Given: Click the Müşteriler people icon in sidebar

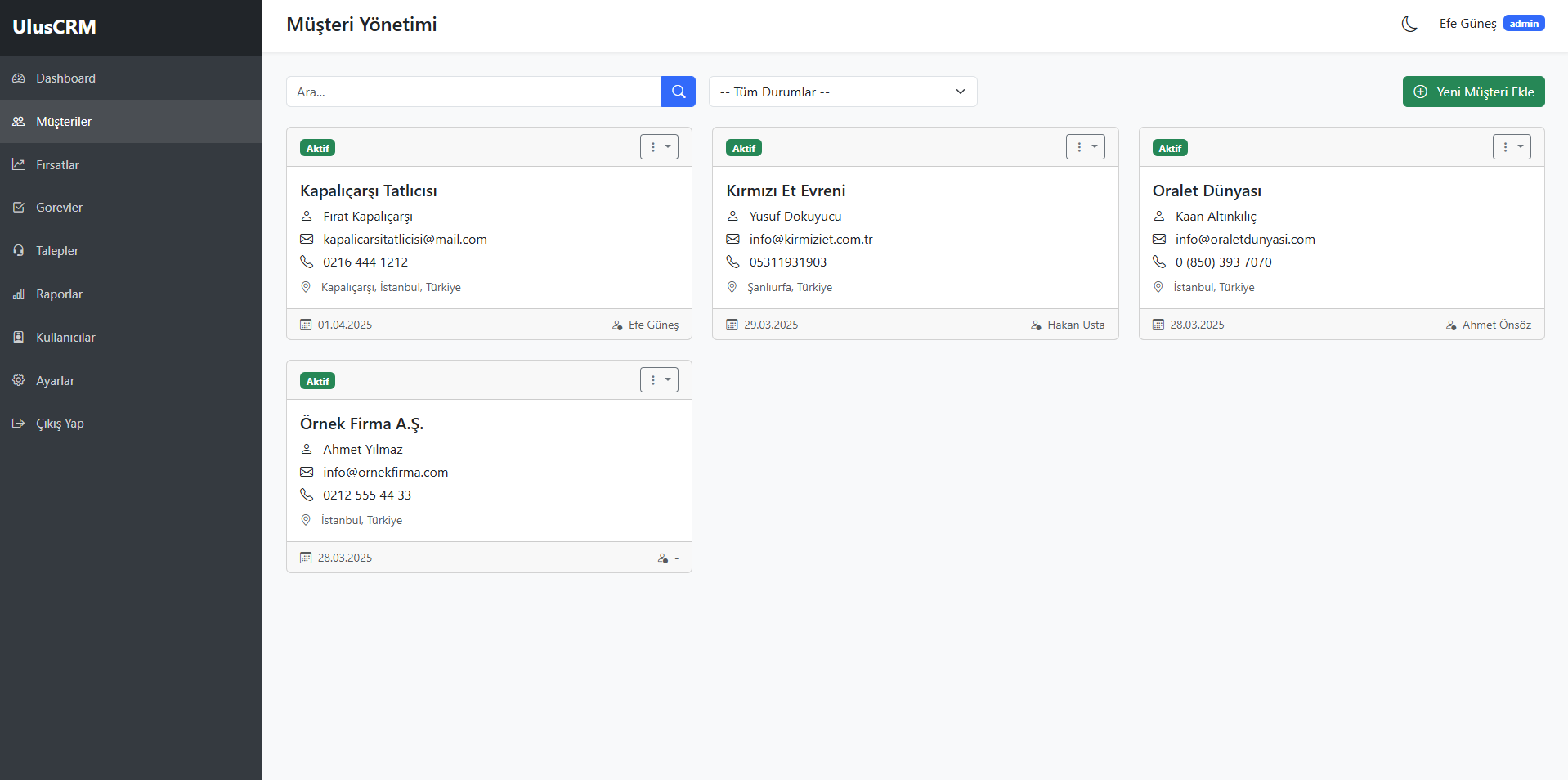Looking at the screenshot, I should coord(19,122).
